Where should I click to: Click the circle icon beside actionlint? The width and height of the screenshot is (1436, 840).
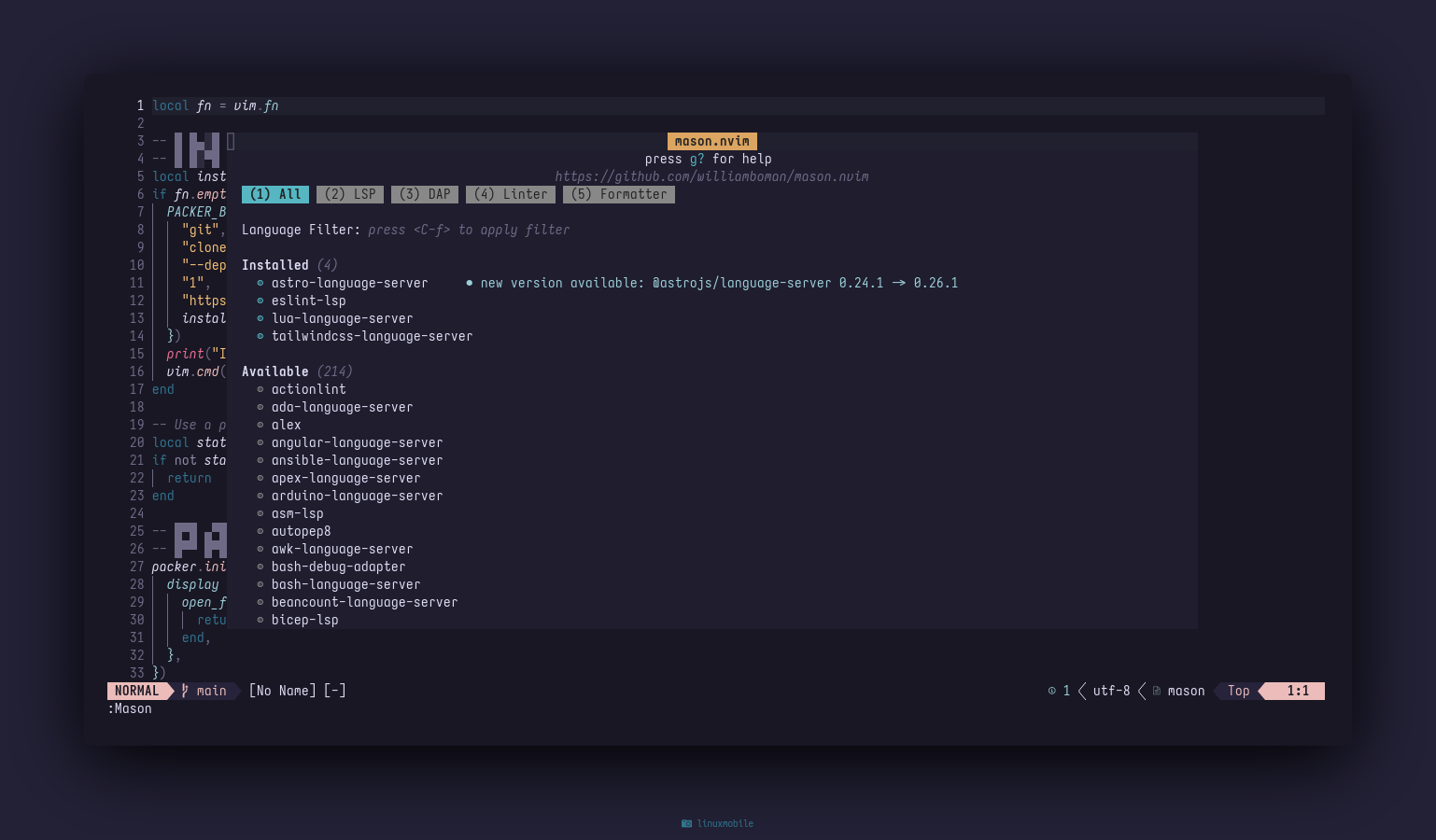[x=260, y=389]
